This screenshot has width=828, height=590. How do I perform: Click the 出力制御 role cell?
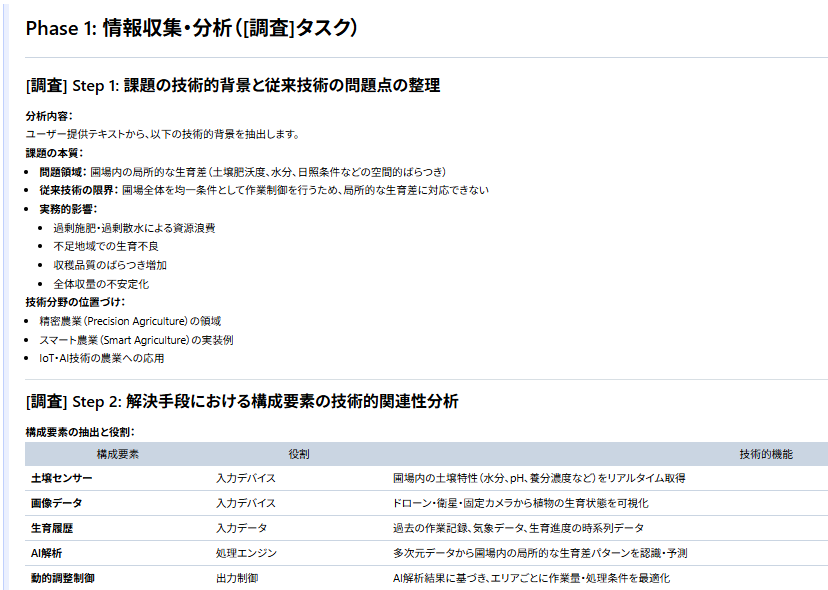[237, 578]
